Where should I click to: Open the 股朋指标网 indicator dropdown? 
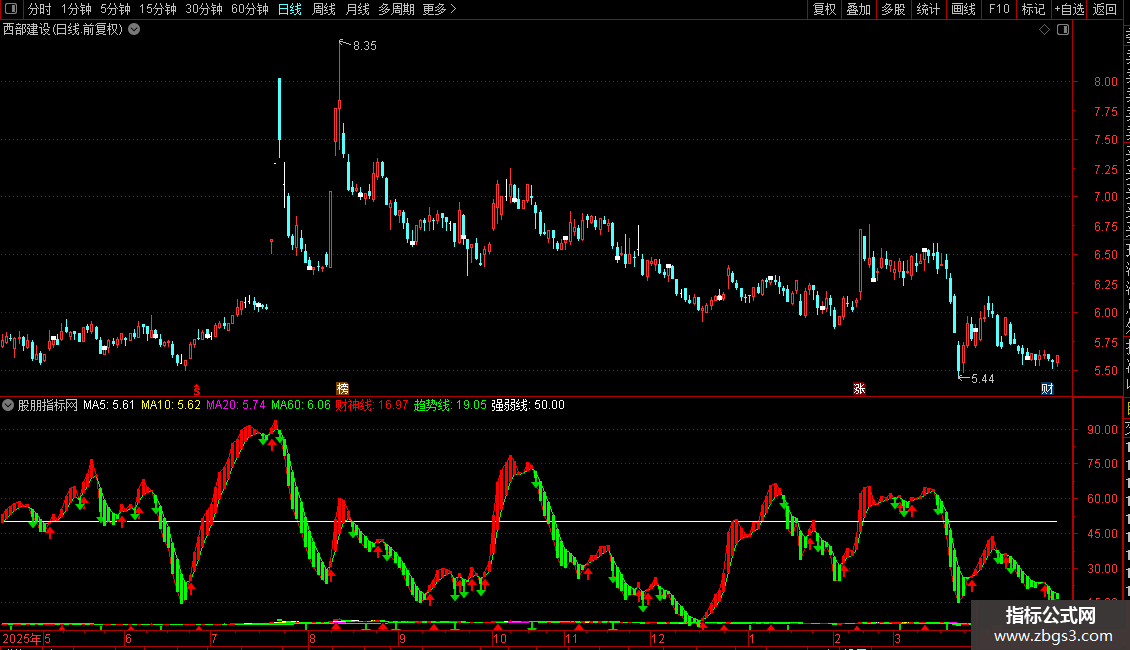click(8, 405)
